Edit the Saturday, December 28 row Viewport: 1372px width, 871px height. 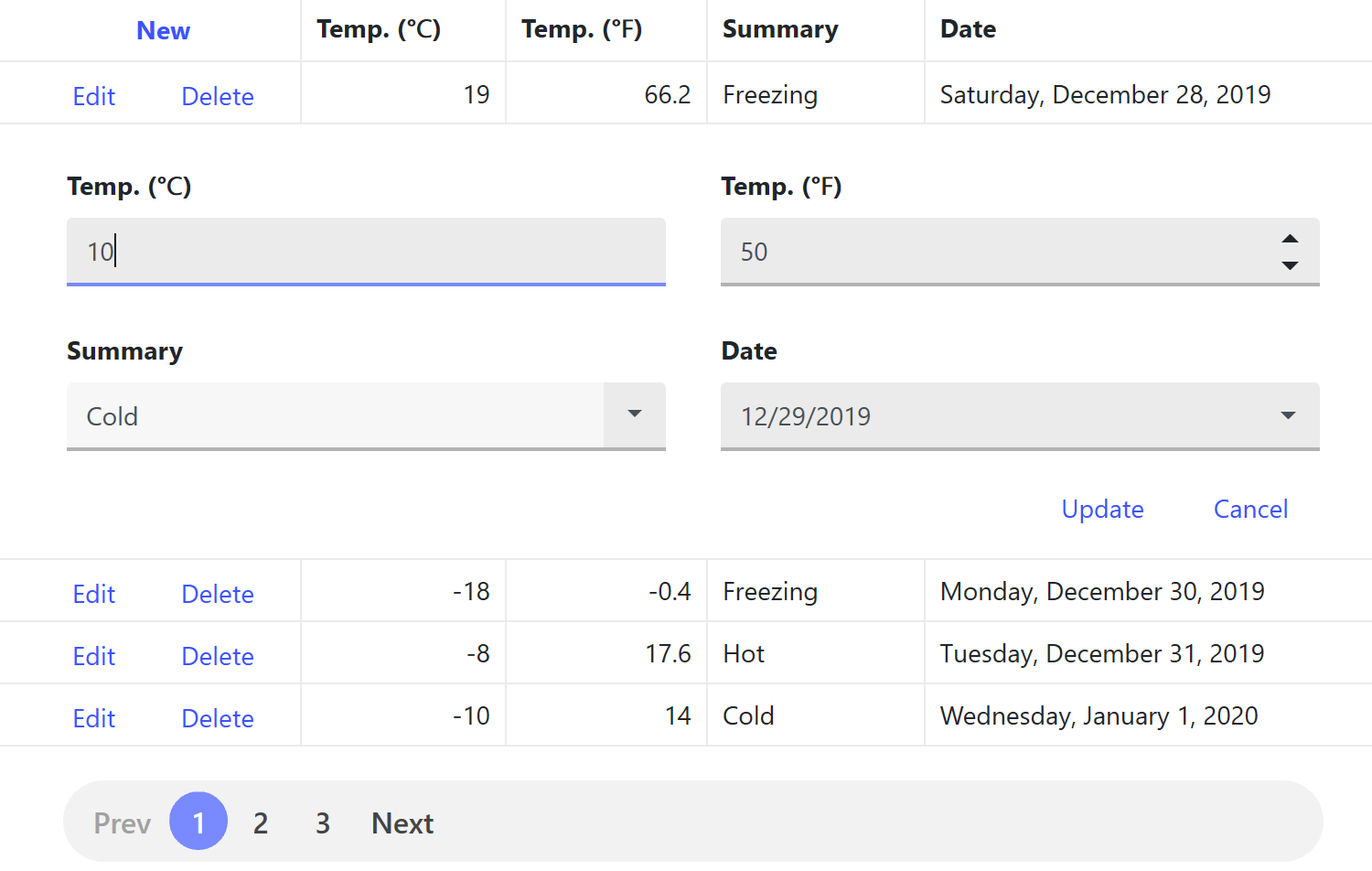tap(94, 96)
